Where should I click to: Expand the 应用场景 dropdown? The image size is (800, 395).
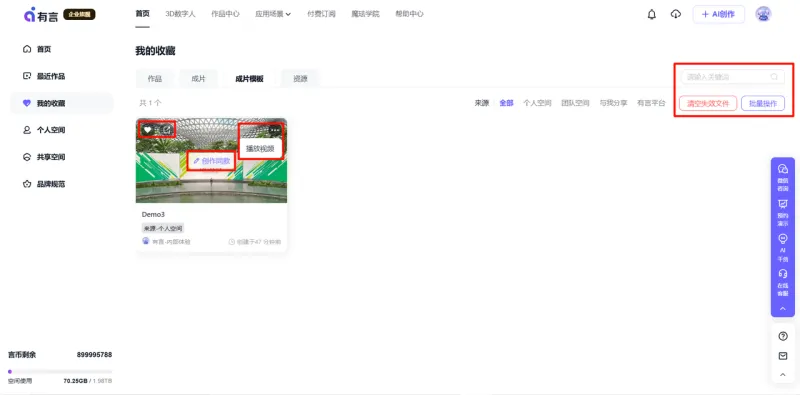pyautogui.click(x=273, y=14)
